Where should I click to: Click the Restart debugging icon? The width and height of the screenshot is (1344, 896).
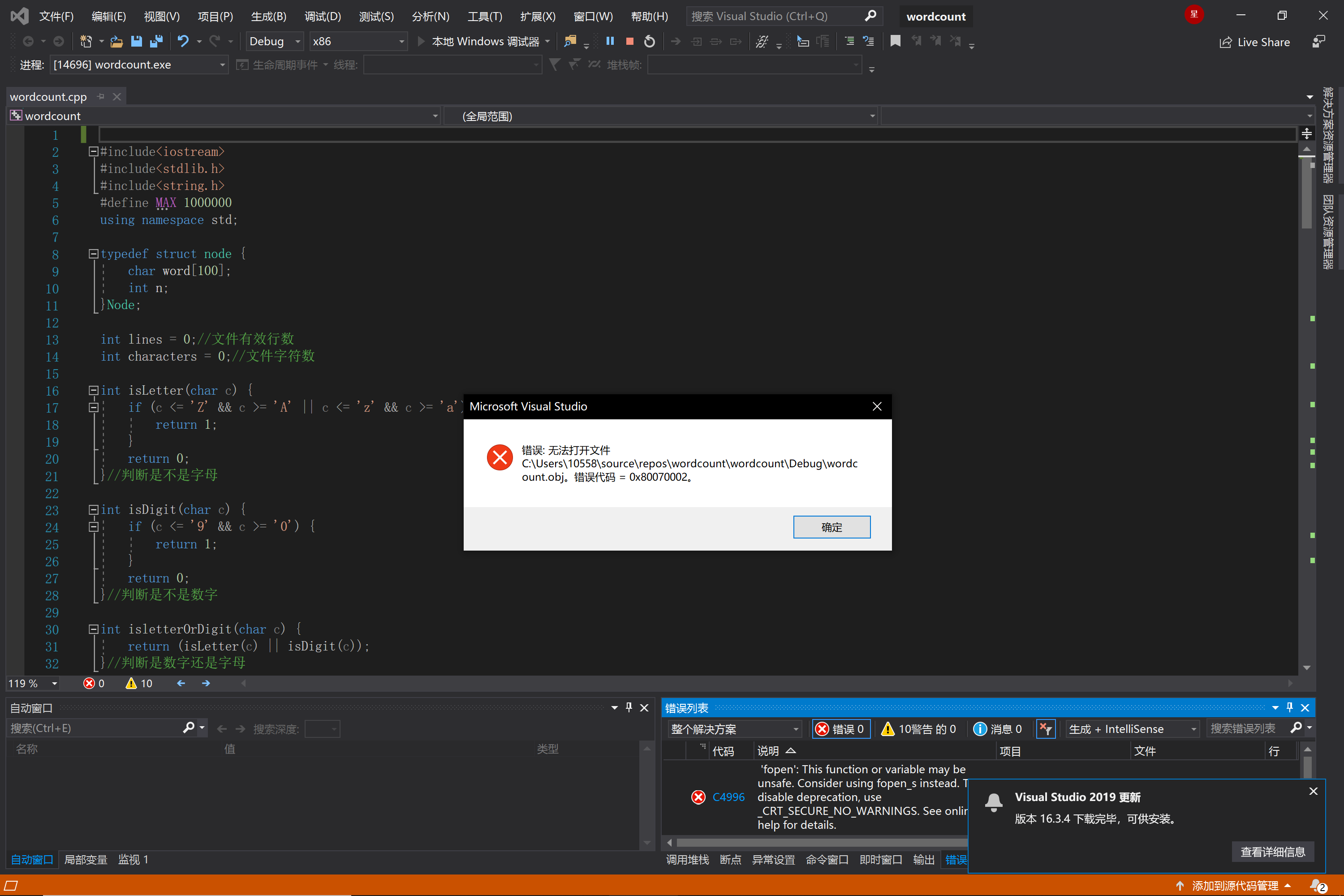coord(649,41)
